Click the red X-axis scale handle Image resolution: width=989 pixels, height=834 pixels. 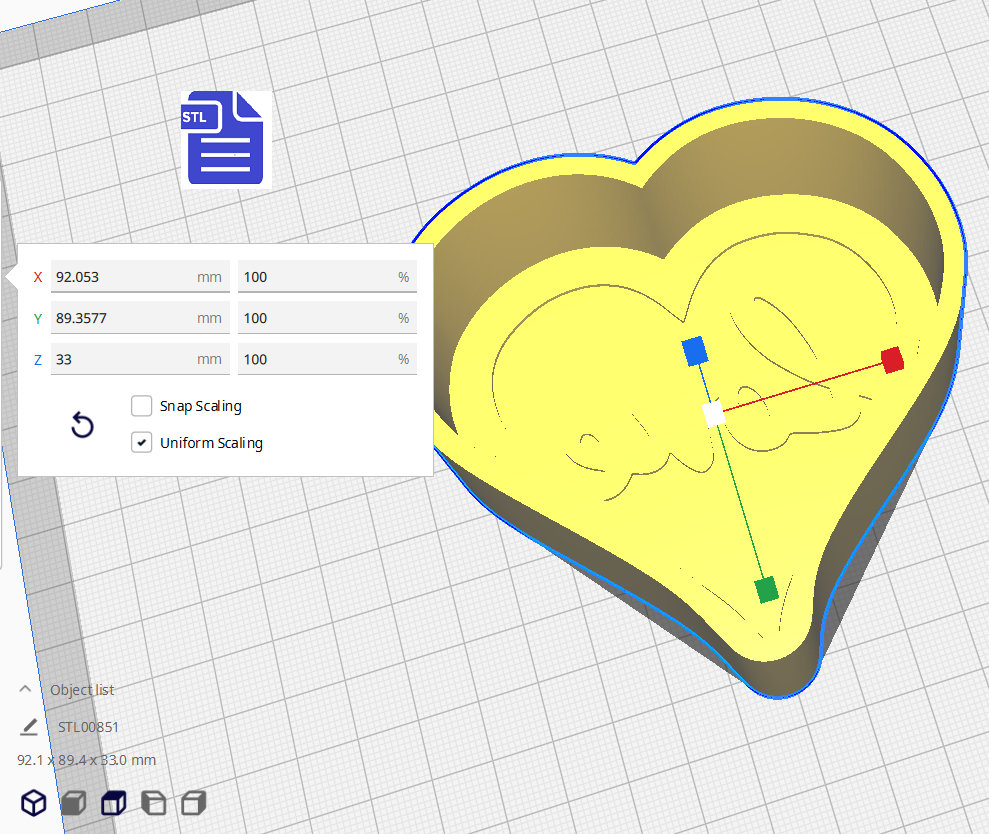tap(892, 360)
